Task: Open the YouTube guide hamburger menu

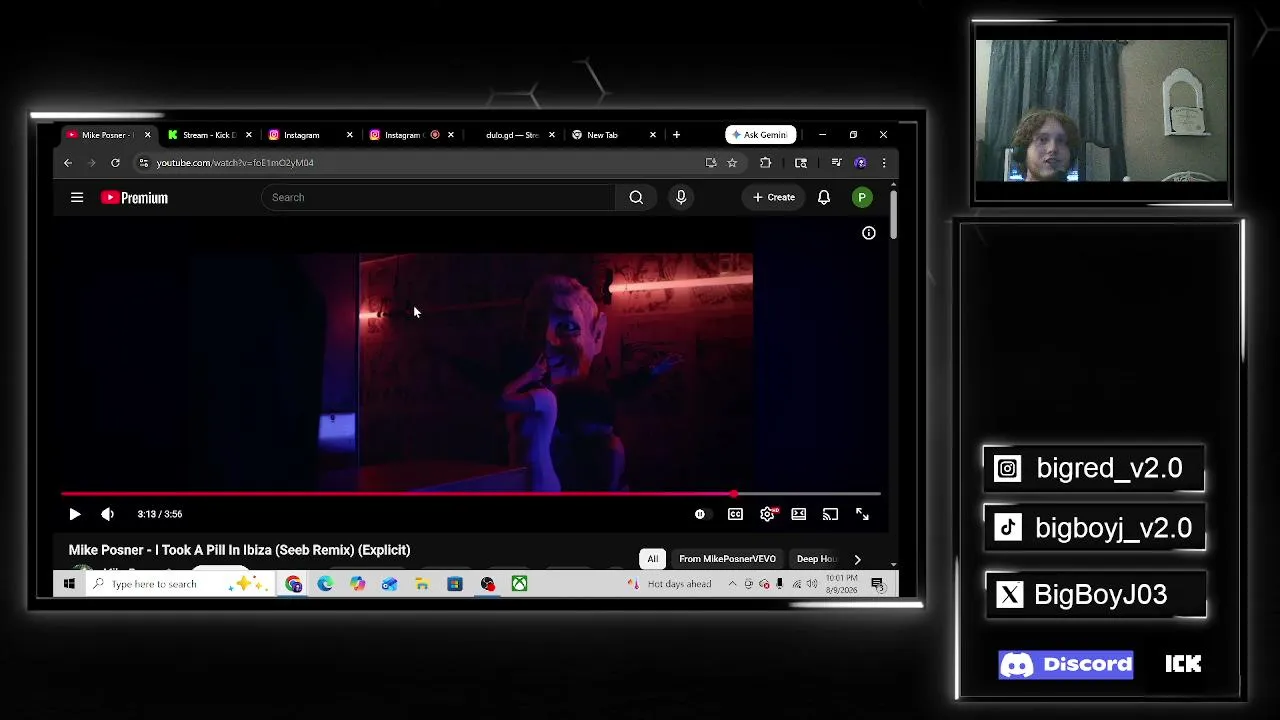Action: [77, 198]
